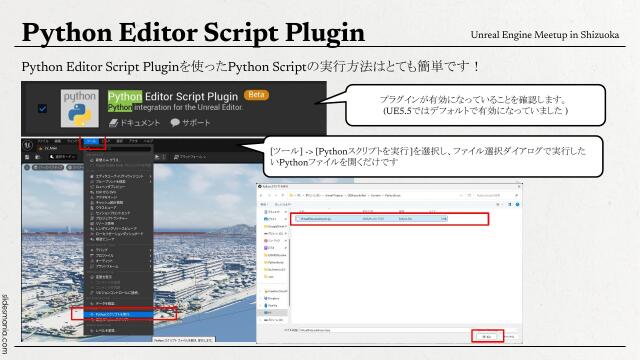Choose クラスビューア in the tools menu
Image resolution: width=640 pixels, height=360 pixels.
click(119, 208)
